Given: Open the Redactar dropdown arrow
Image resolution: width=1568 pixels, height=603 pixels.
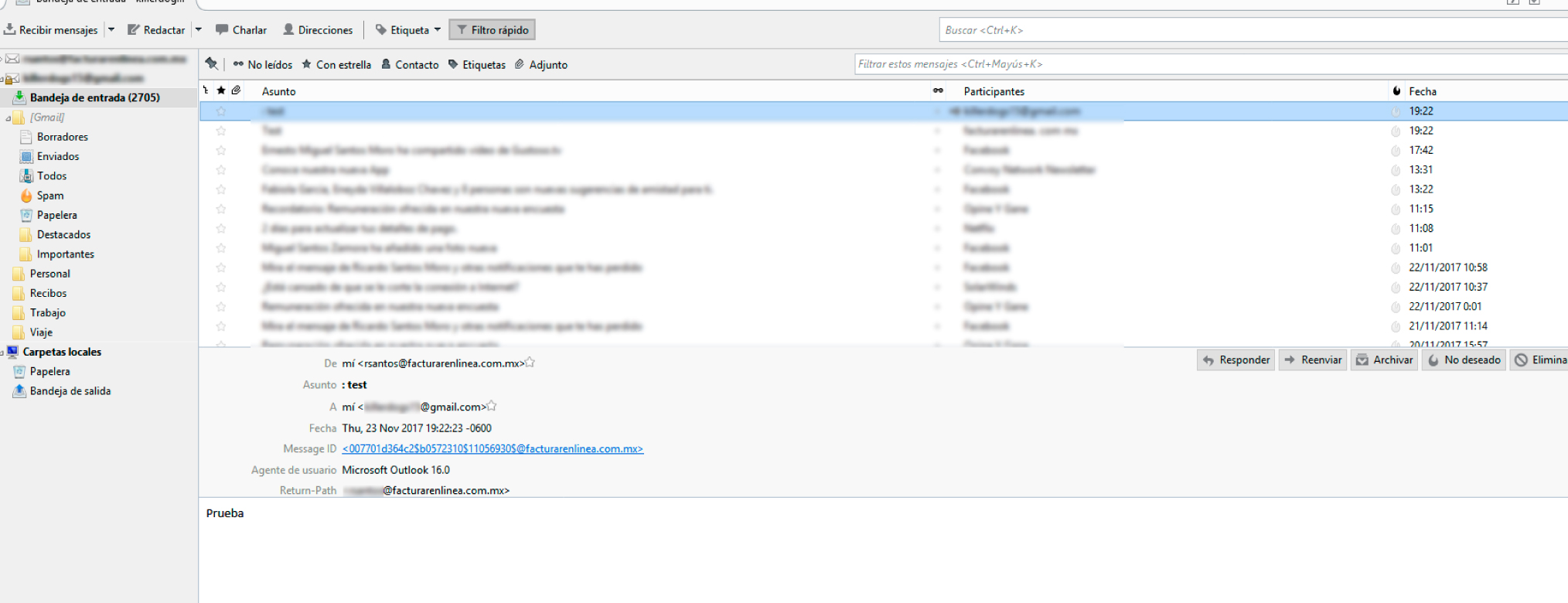Looking at the screenshot, I should (x=199, y=29).
